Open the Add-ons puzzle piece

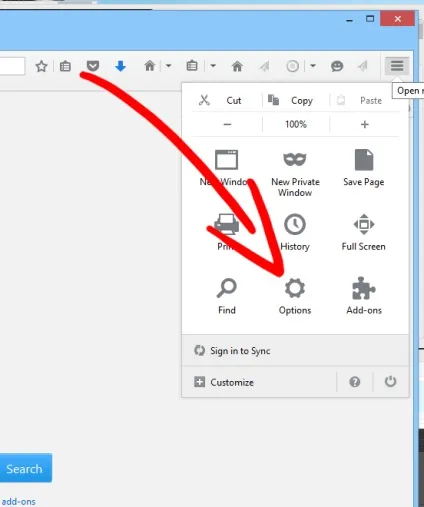[364, 288]
